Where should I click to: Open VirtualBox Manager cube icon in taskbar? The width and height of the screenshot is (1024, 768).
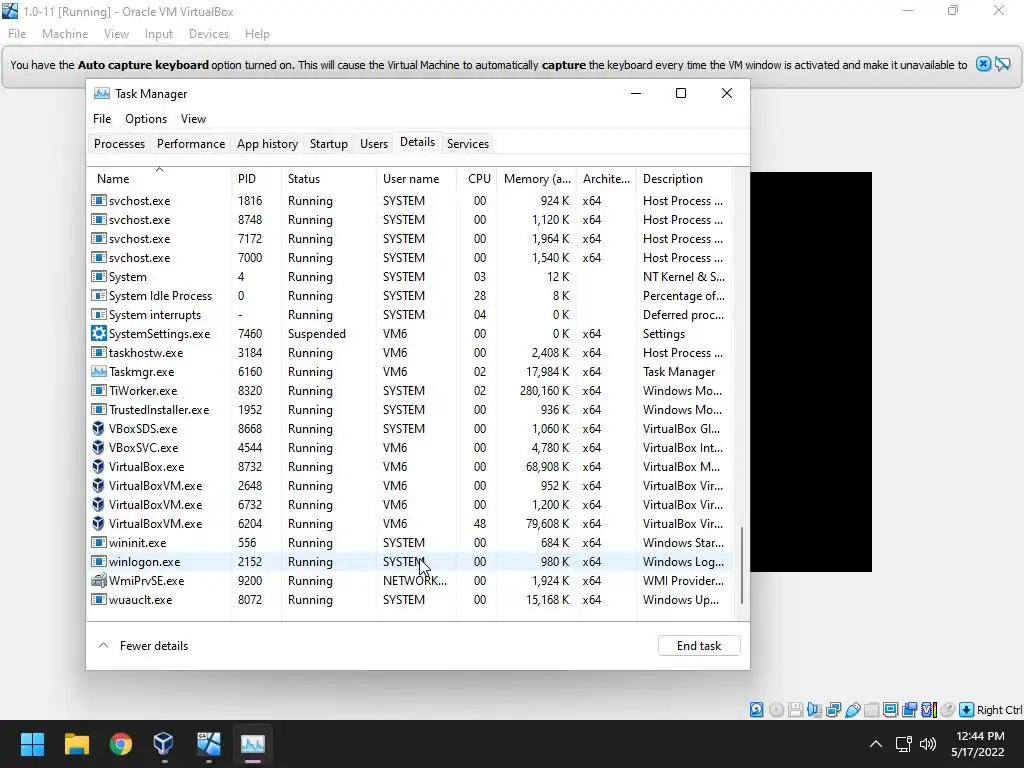pos(164,744)
